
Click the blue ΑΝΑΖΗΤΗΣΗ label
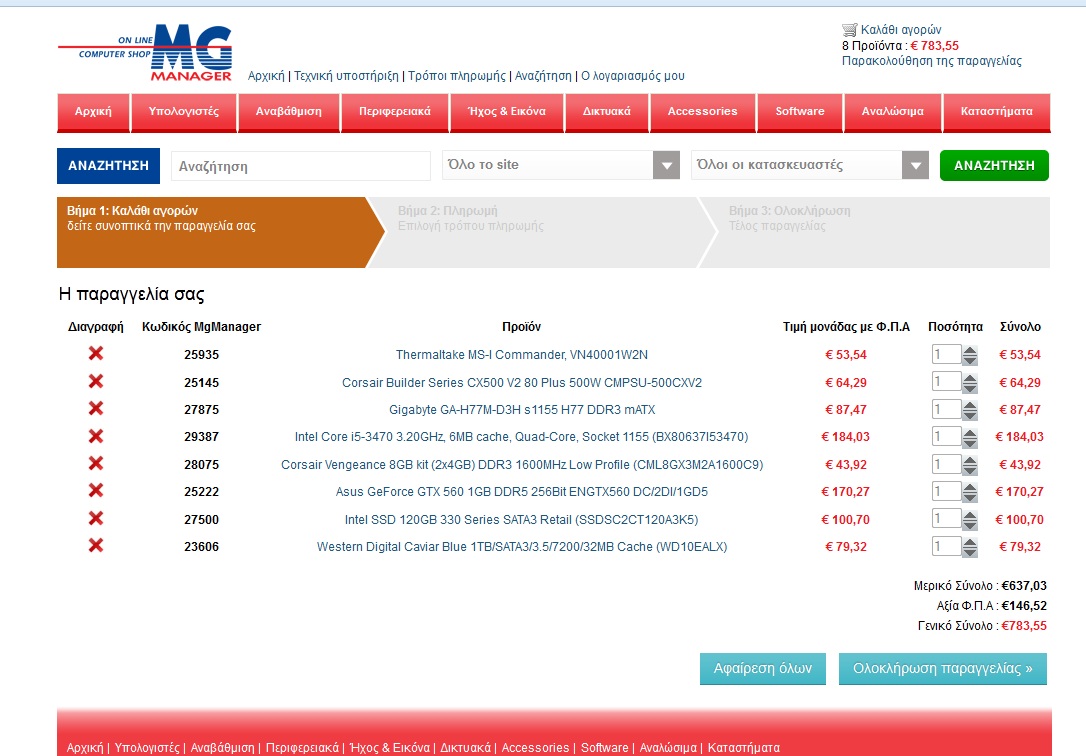click(x=108, y=165)
